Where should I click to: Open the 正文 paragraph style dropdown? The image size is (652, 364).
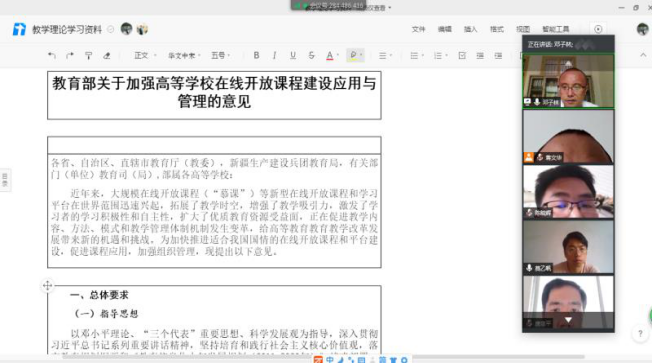coord(145,55)
